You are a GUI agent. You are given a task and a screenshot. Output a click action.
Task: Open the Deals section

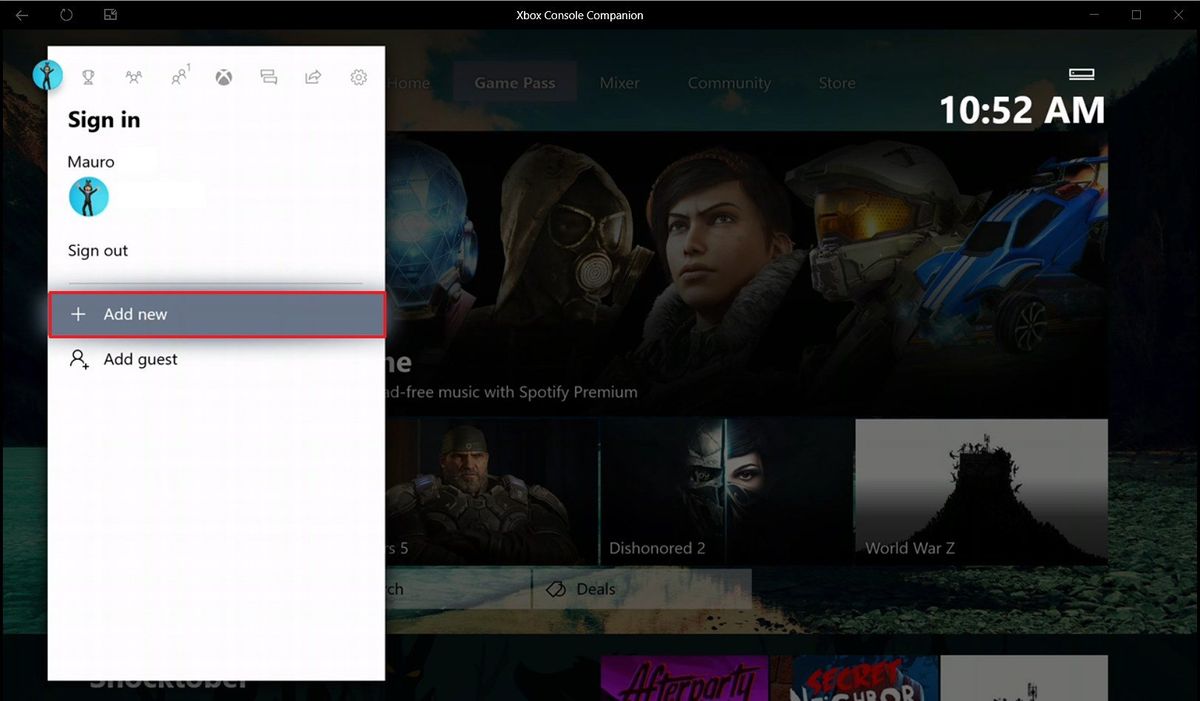(593, 589)
